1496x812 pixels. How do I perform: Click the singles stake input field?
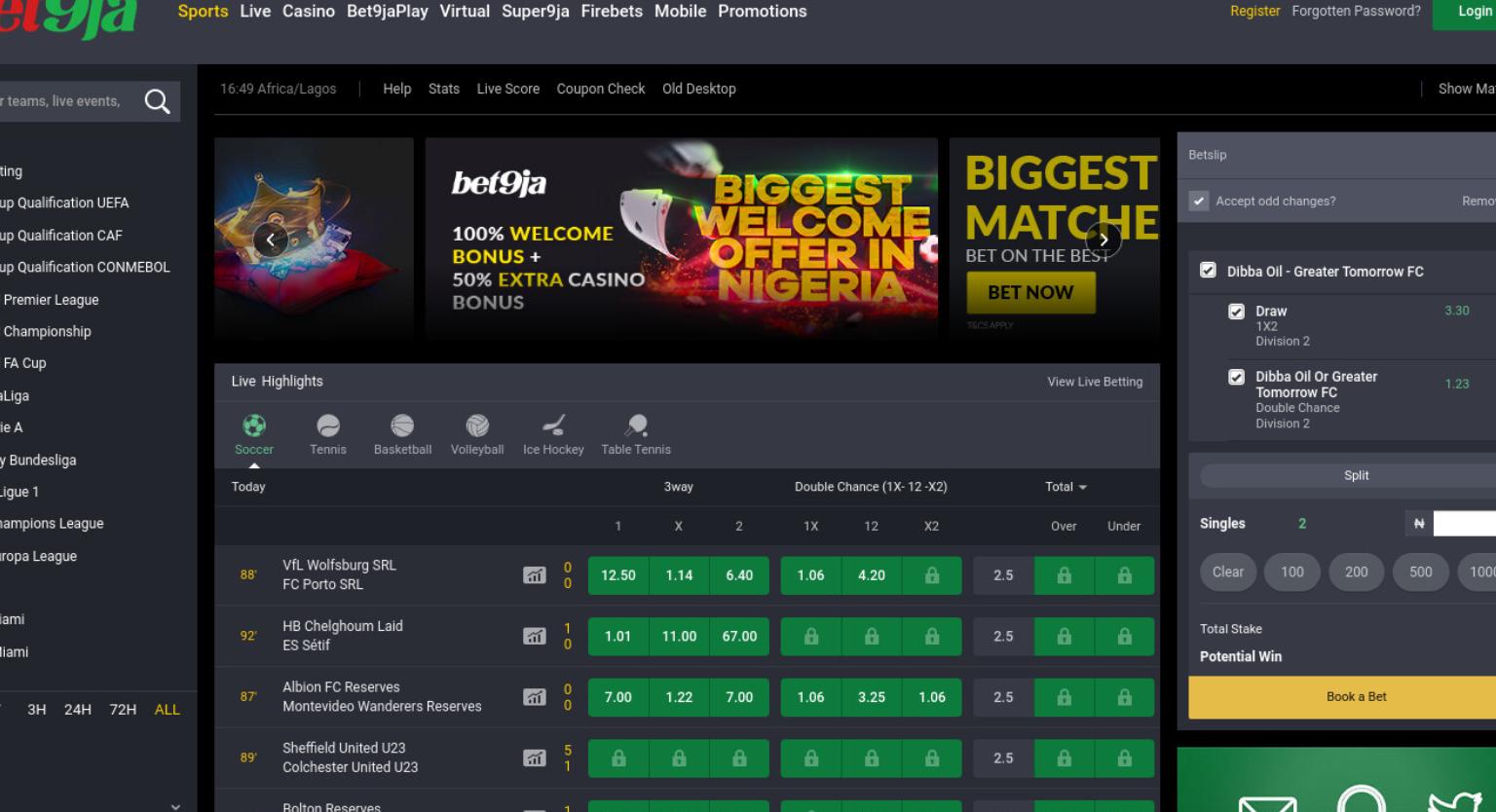click(1464, 524)
